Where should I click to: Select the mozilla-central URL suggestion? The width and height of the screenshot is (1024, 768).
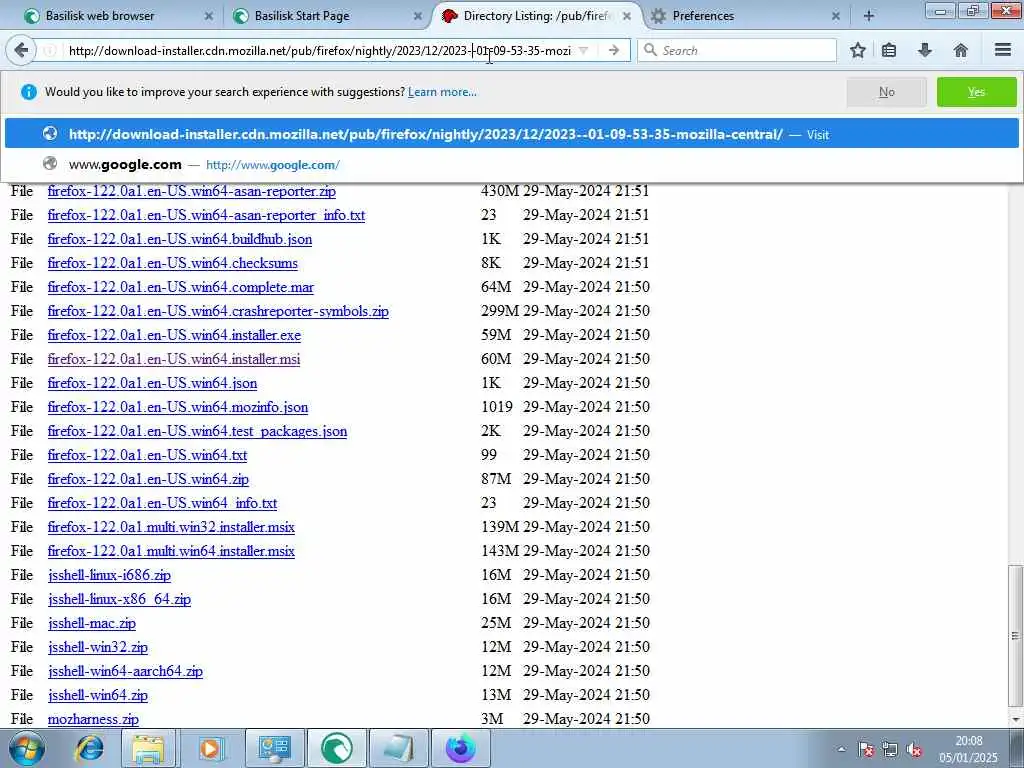[511, 134]
